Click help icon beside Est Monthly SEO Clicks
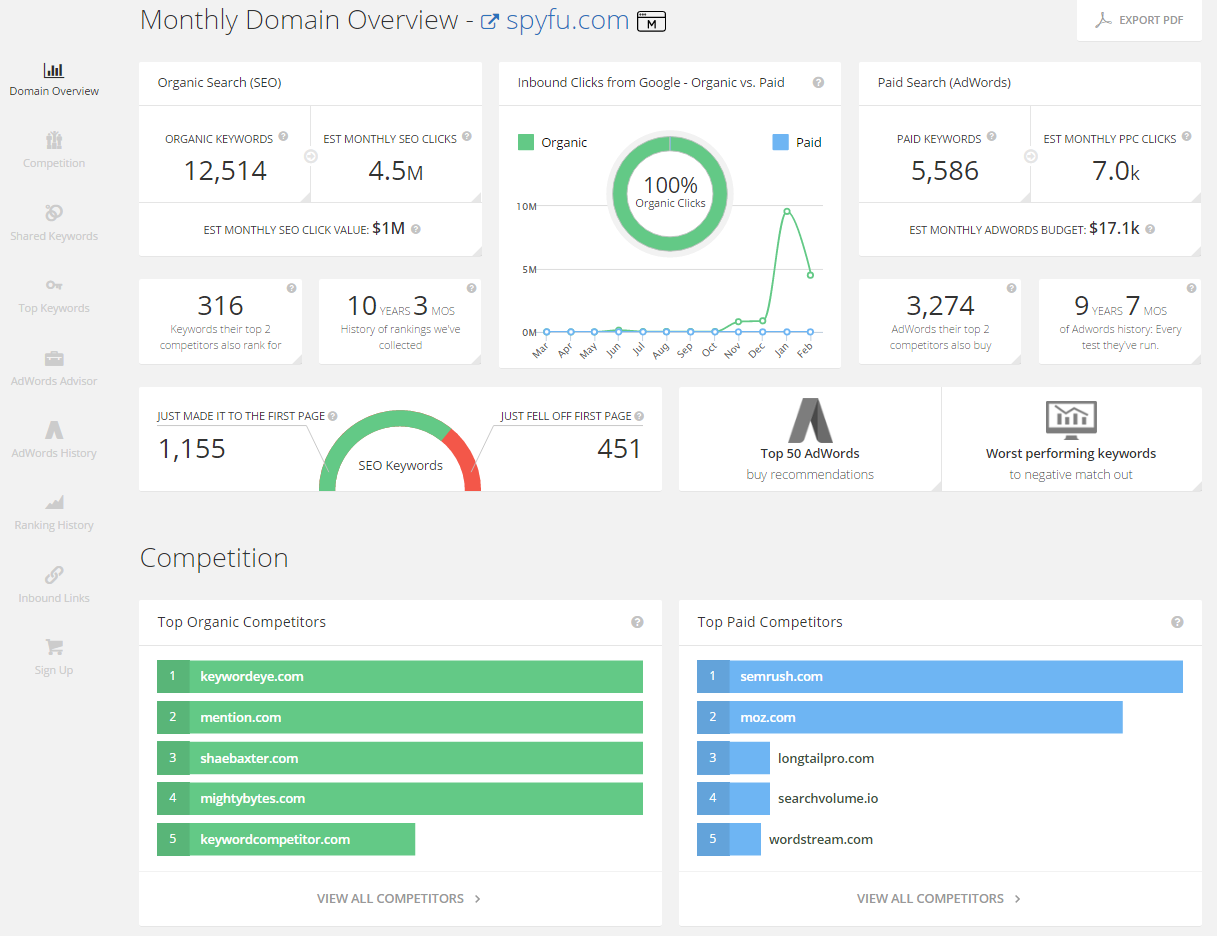 [x=467, y=137]
